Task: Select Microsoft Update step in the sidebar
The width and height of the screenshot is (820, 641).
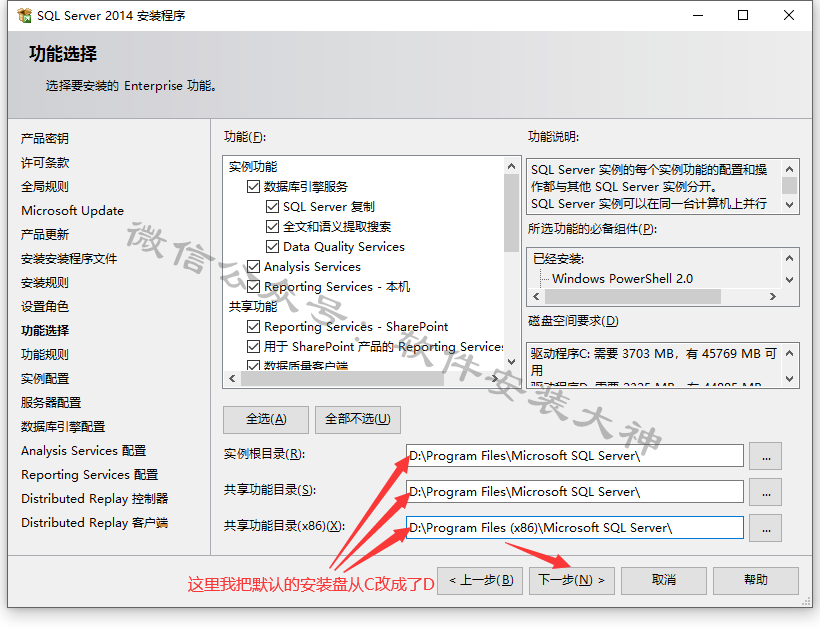Action: [x=73, y=211]
